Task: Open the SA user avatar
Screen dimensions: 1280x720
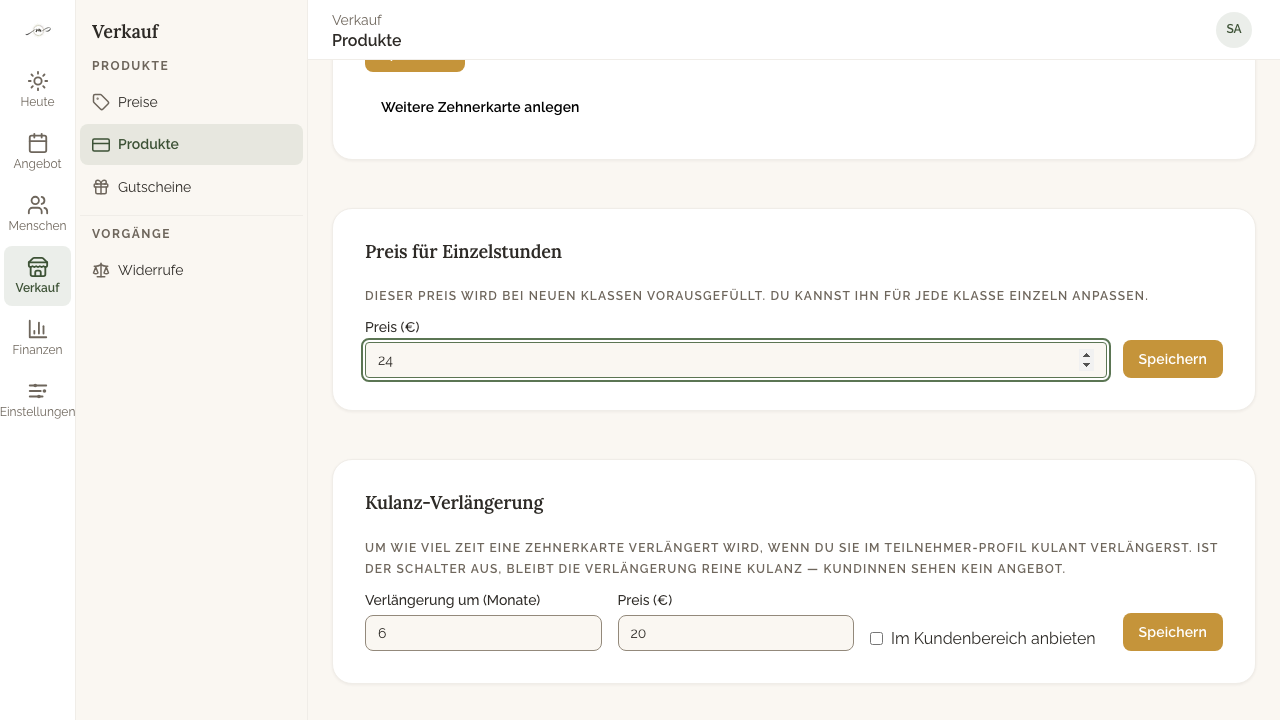Action: (x=1233, y=30)
